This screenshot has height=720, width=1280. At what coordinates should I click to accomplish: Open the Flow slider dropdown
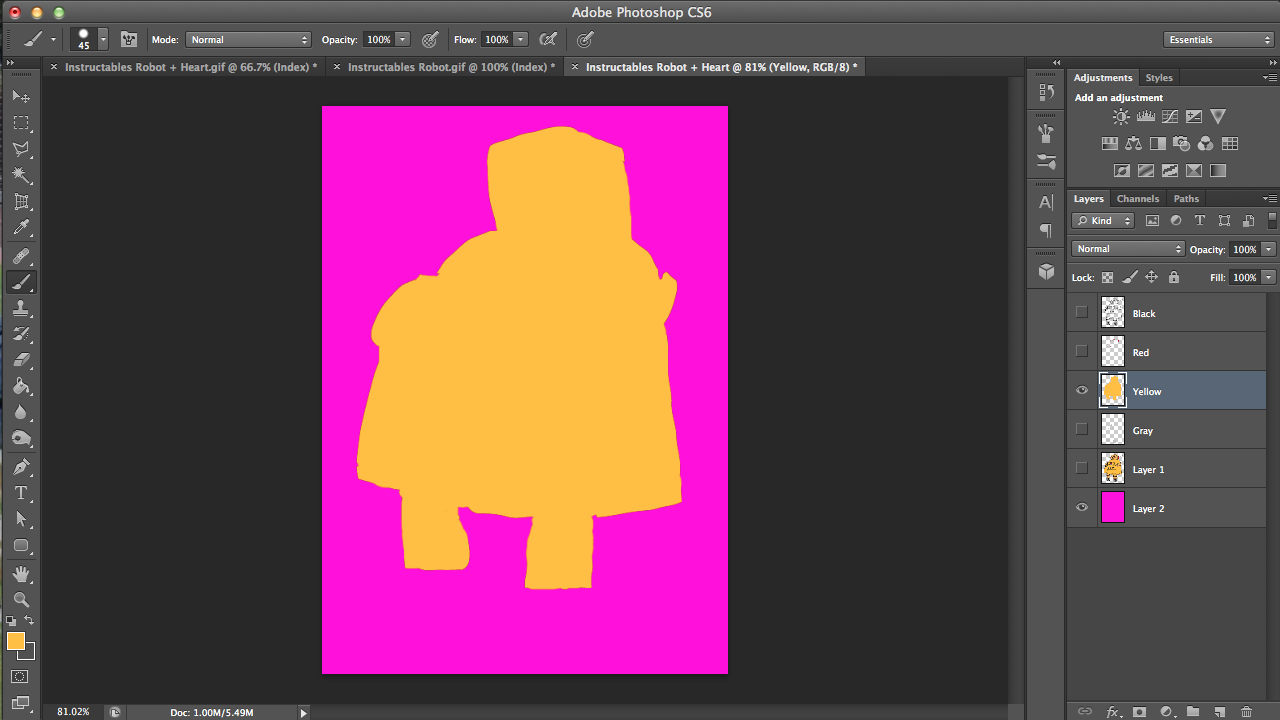tap(521, 40)
